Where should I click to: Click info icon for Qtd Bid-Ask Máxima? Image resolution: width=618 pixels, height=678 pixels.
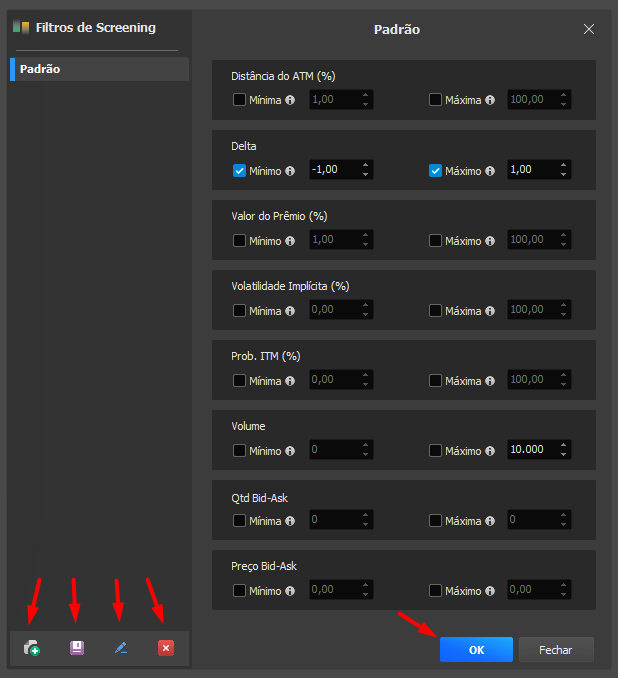[490, 521]
